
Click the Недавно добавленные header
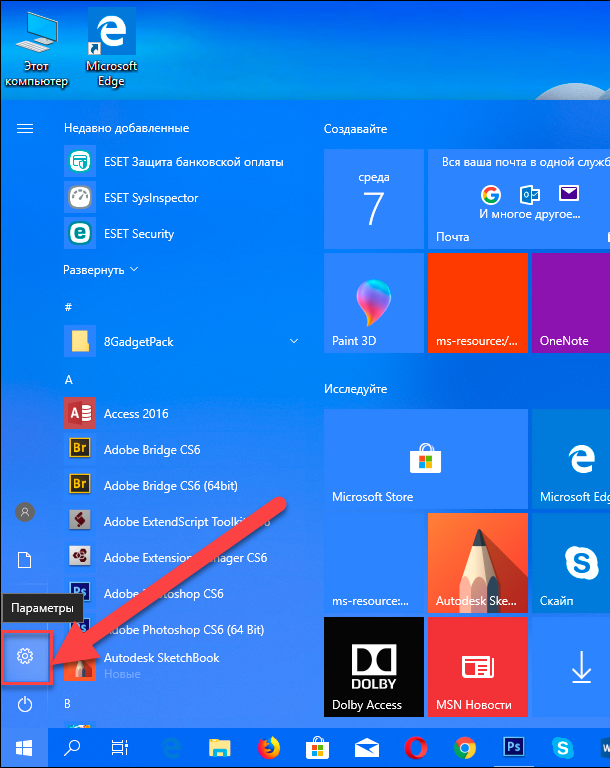(x=126, y=128)
